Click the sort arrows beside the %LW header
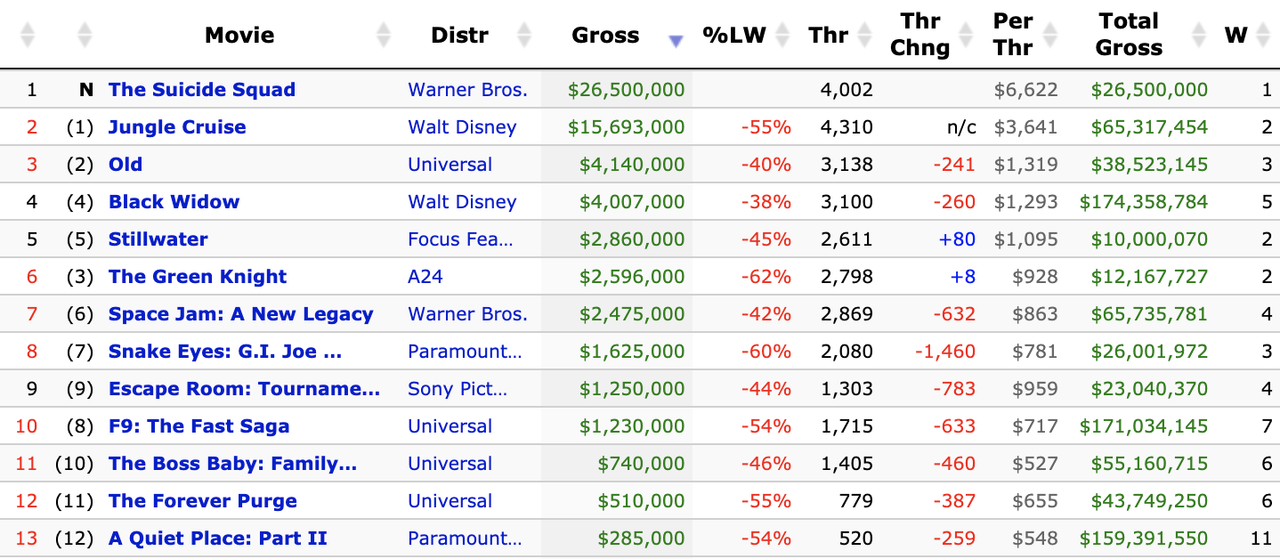1280x559 pixels. pos(784,35)
